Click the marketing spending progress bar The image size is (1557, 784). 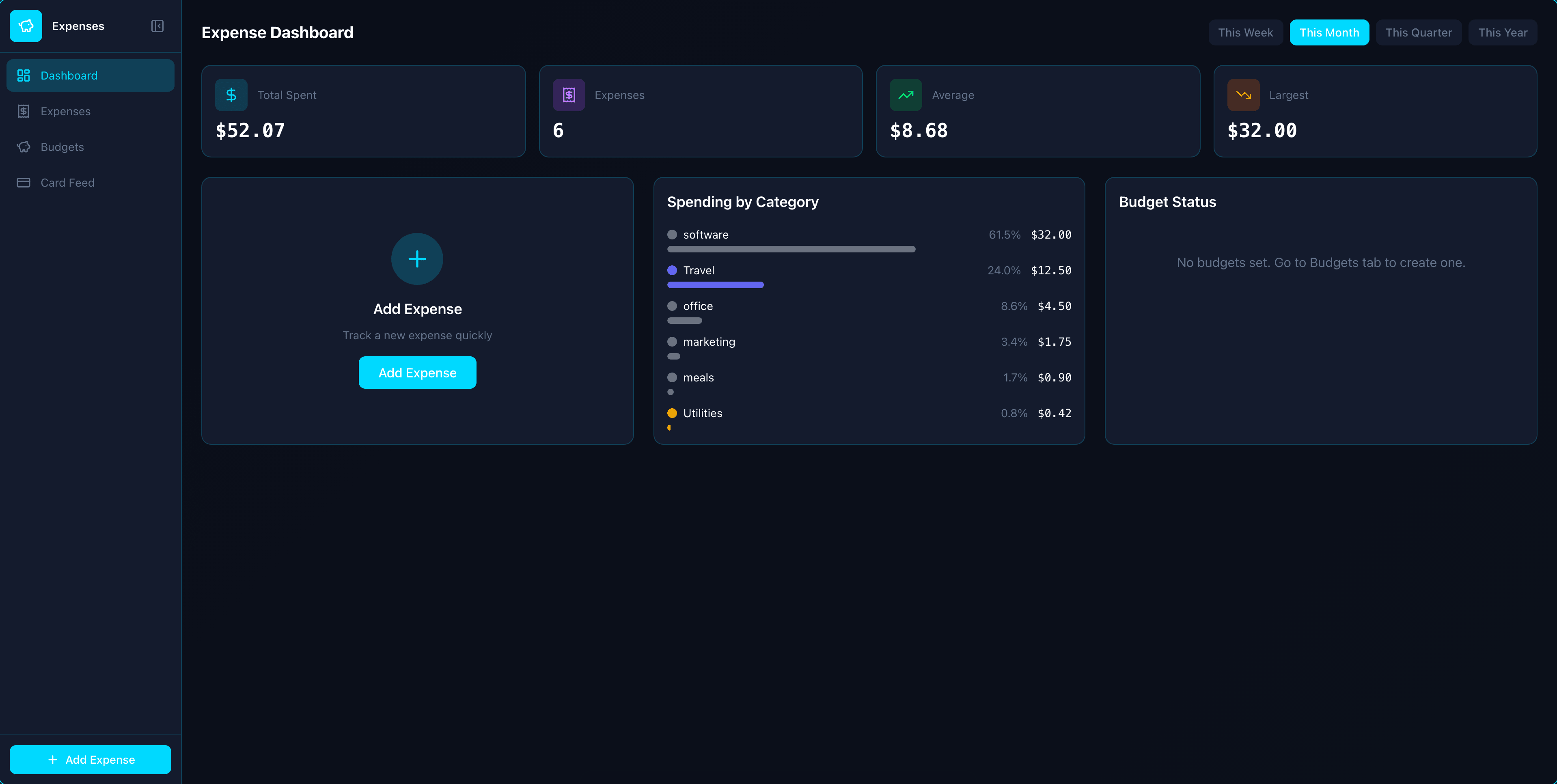tap(674, 356)
